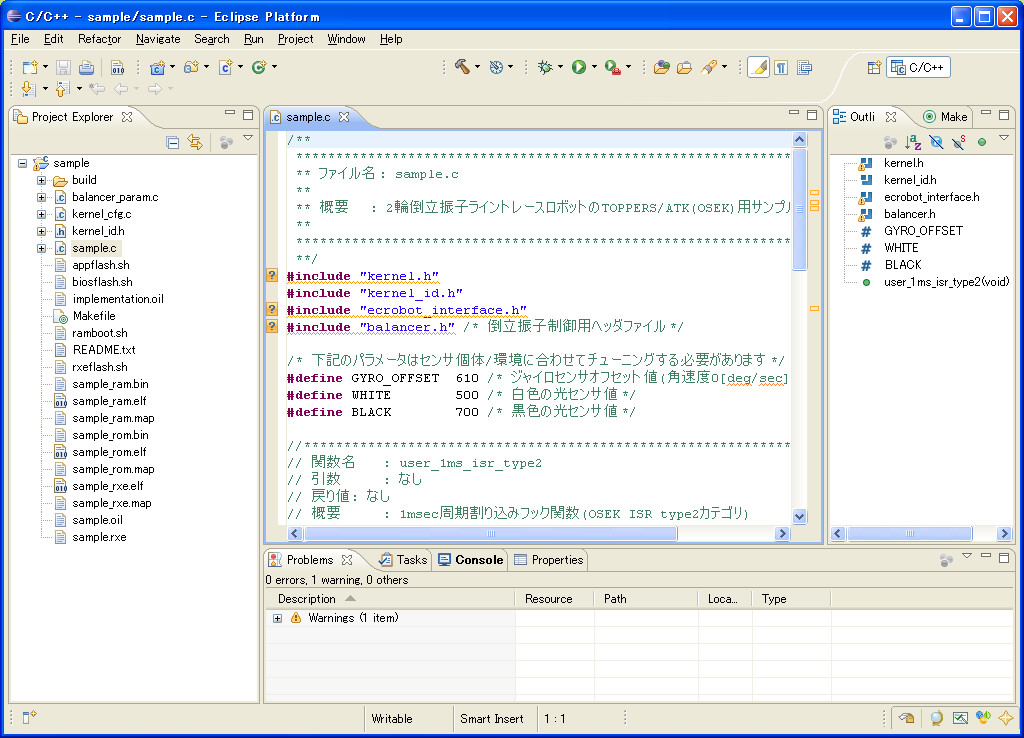Click editor vertical scrollbar down arrow

point(799,517)
